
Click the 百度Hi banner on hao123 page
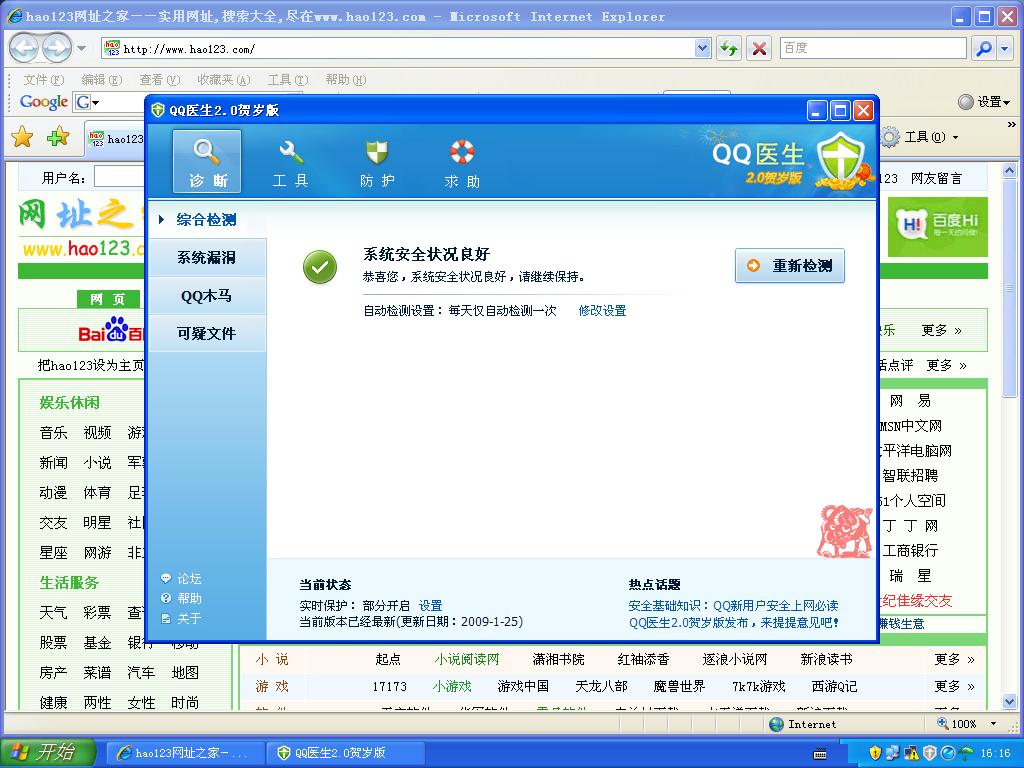[938, 227]
